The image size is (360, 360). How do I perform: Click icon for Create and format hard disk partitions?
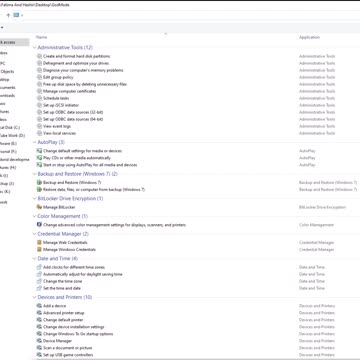pos(39,56)
